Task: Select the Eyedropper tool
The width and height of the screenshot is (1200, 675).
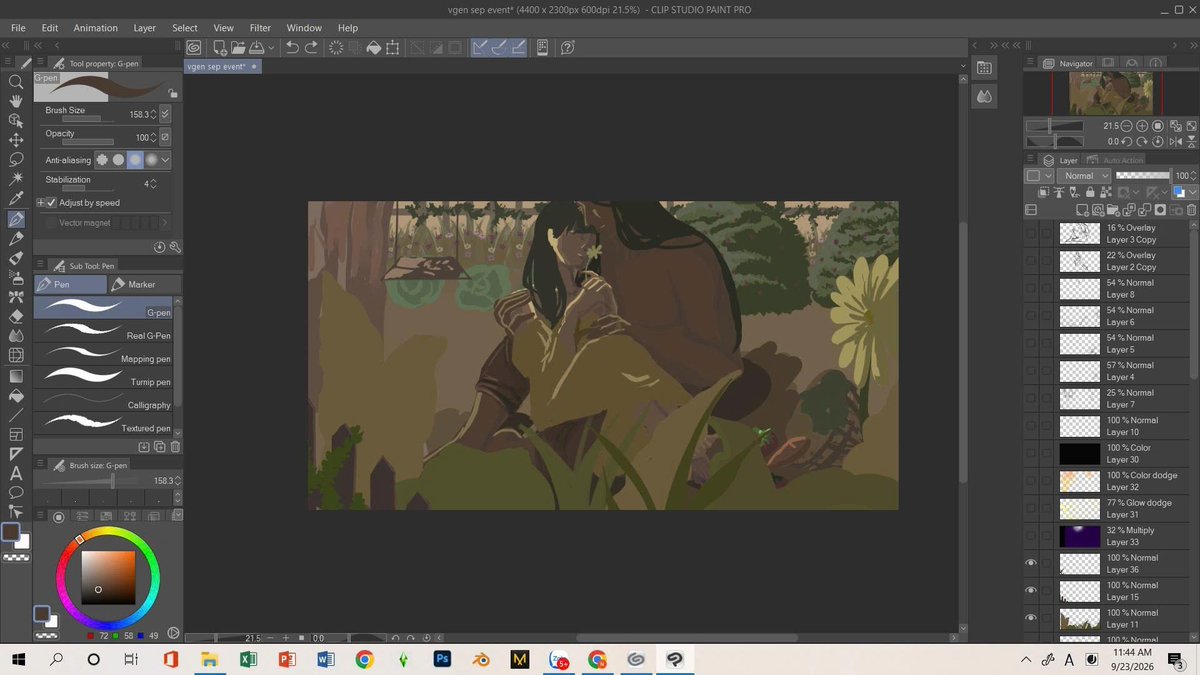Action: pyautogui.click(x=16, y=198)
